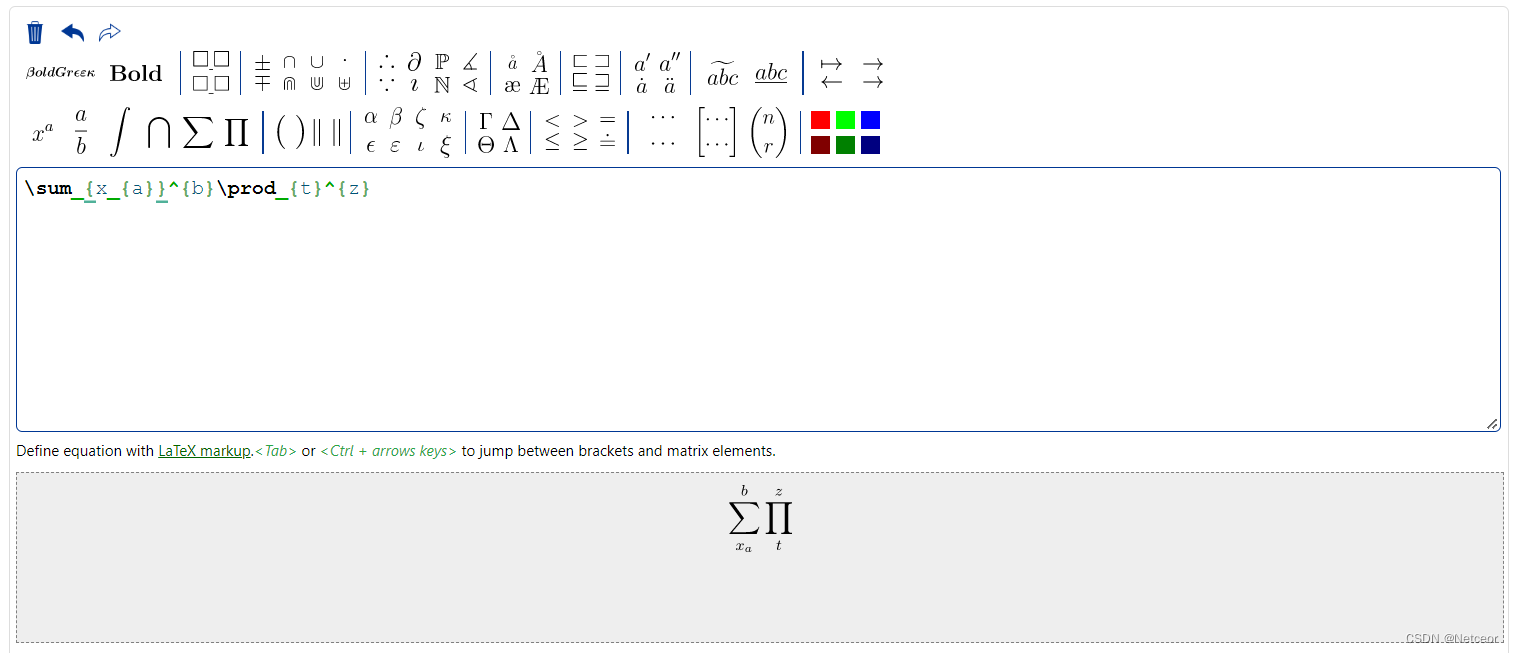Open the lowercase Greek letters group

[408, 132]
